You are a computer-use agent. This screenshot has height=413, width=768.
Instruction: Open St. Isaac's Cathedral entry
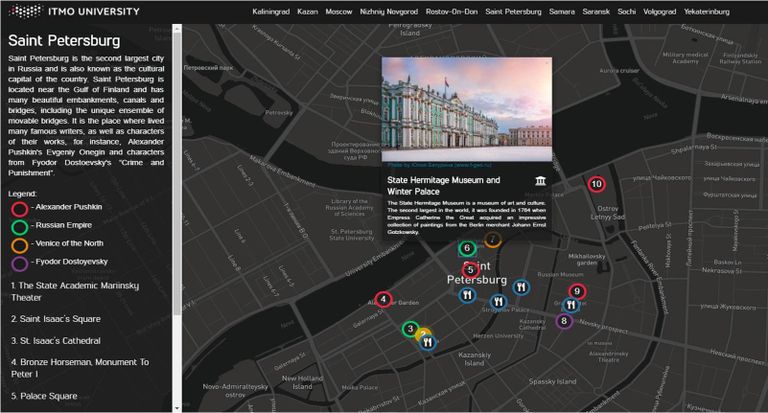pyautogui.click(x=56, y=340)
